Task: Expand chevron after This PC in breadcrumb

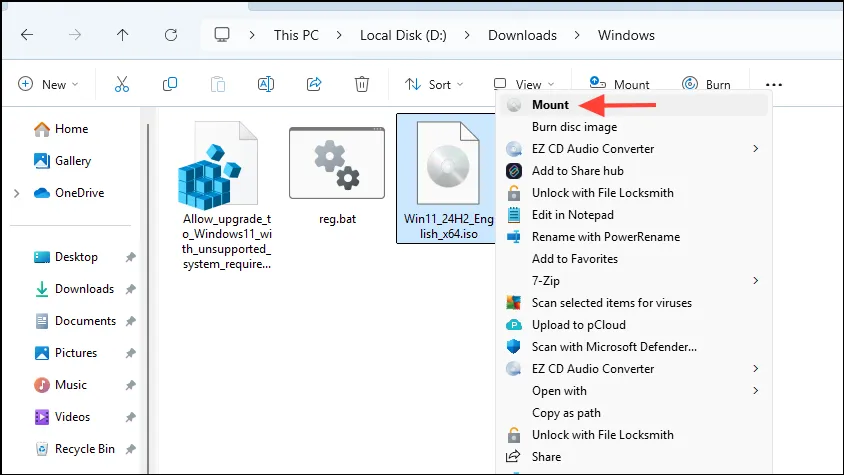Action: [339, 35]
